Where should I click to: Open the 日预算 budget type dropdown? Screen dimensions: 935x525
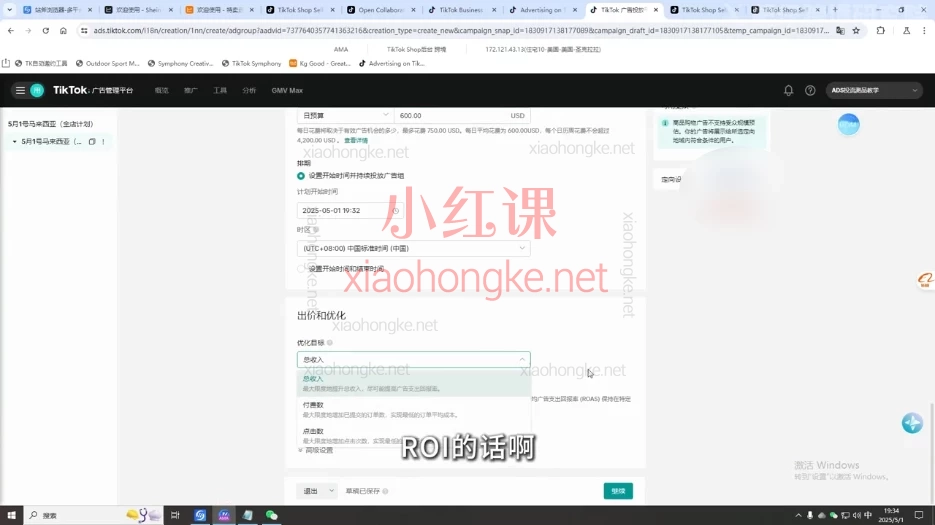[x=345, y=115]
